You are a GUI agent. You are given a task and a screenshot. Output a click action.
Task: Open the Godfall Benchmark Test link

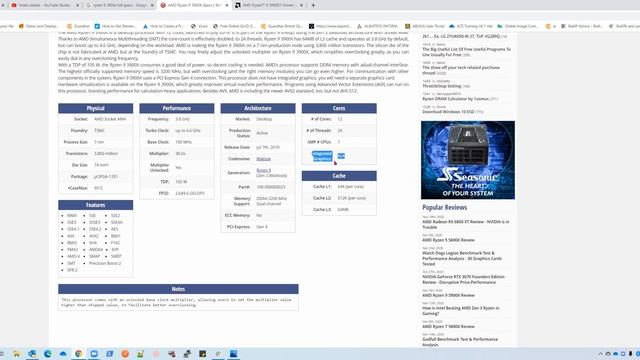460,342
